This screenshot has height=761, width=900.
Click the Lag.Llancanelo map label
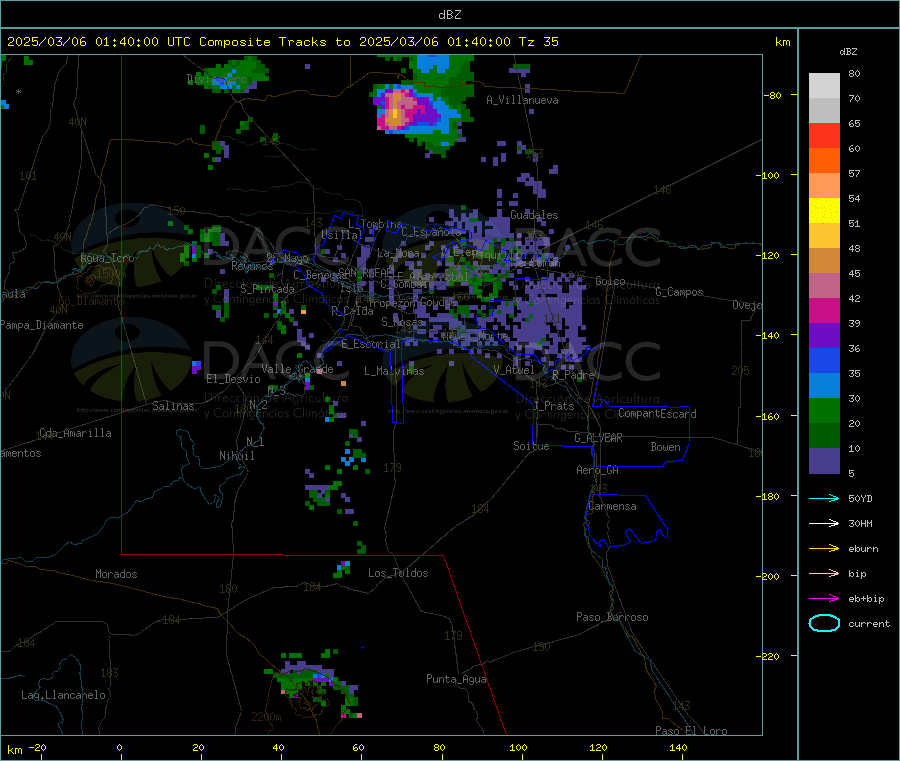[x=63, y=695]
